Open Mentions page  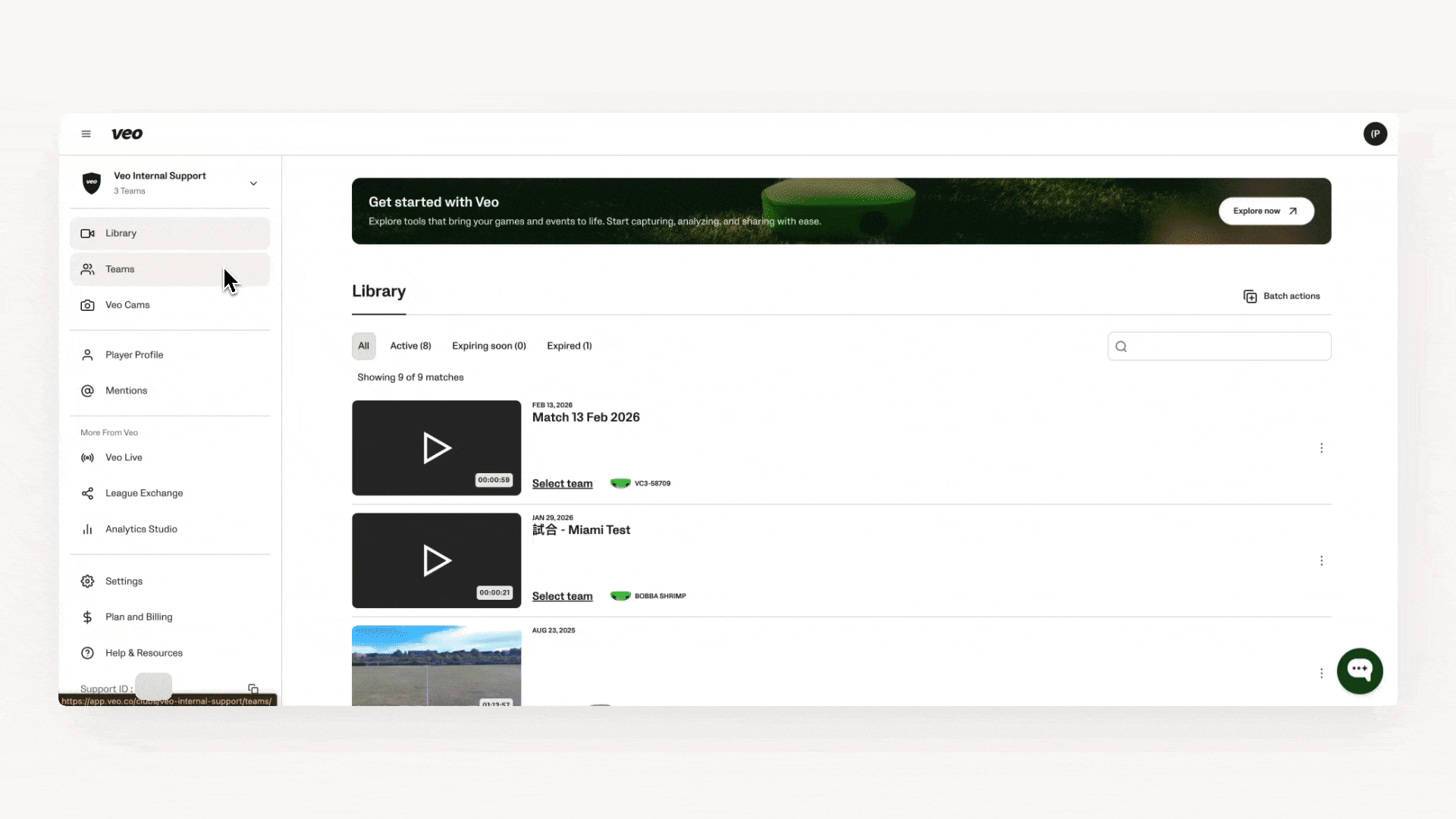point(170,391)
